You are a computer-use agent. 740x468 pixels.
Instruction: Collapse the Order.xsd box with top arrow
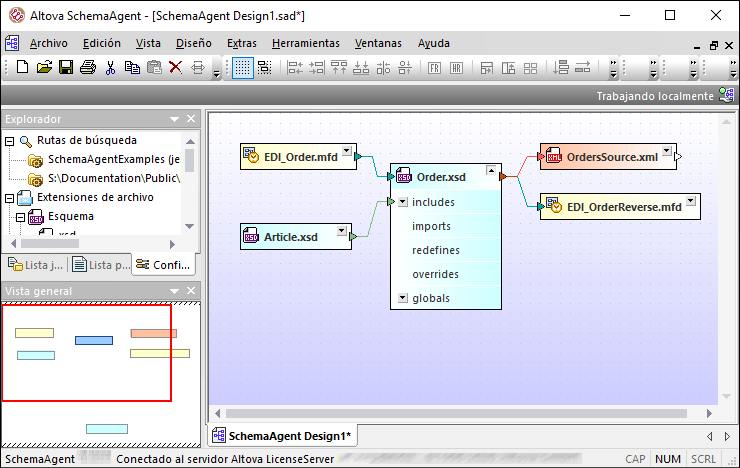coord(491,172)
